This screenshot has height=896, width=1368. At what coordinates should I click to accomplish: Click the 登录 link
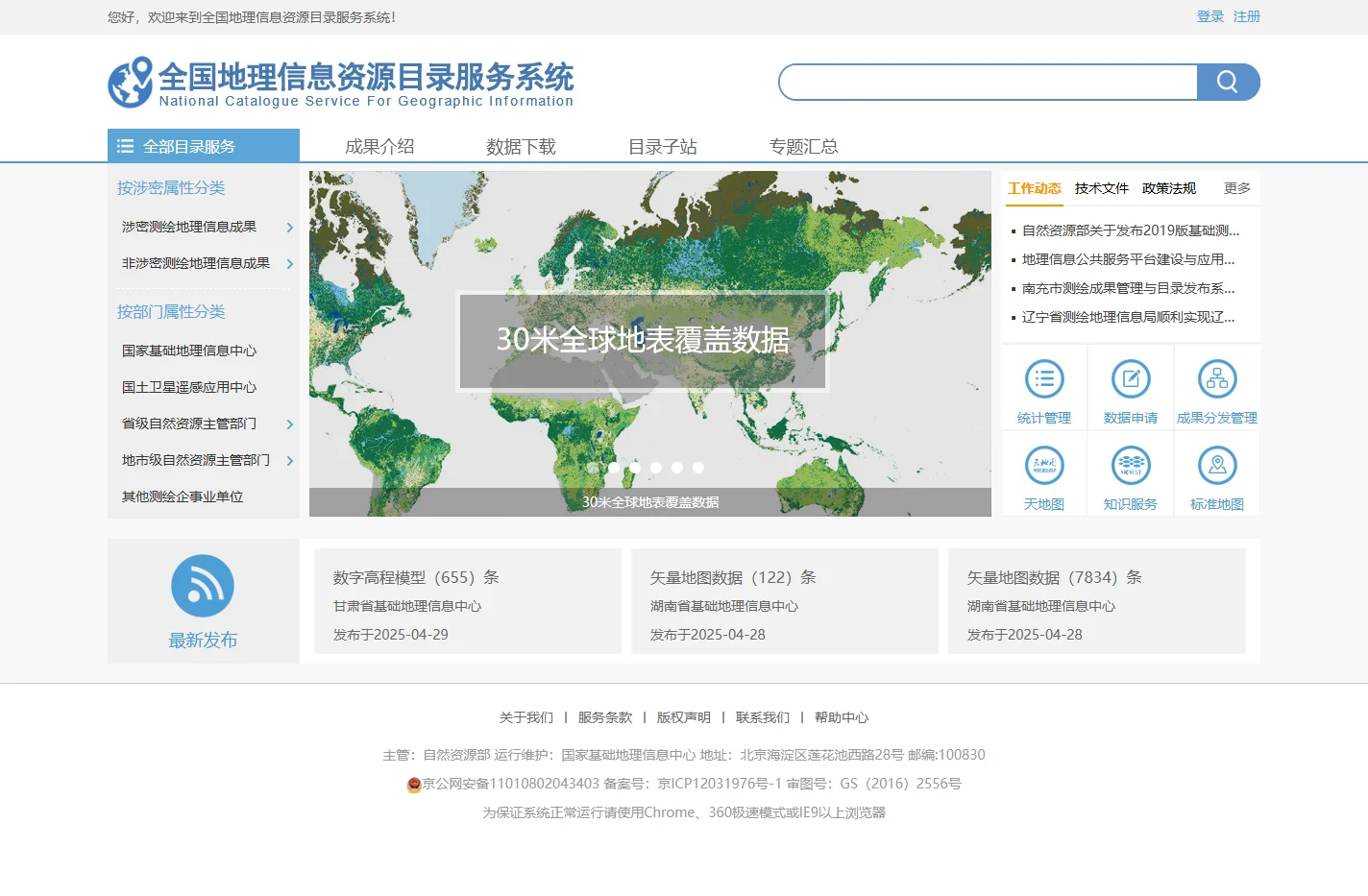pos(1210,16)
